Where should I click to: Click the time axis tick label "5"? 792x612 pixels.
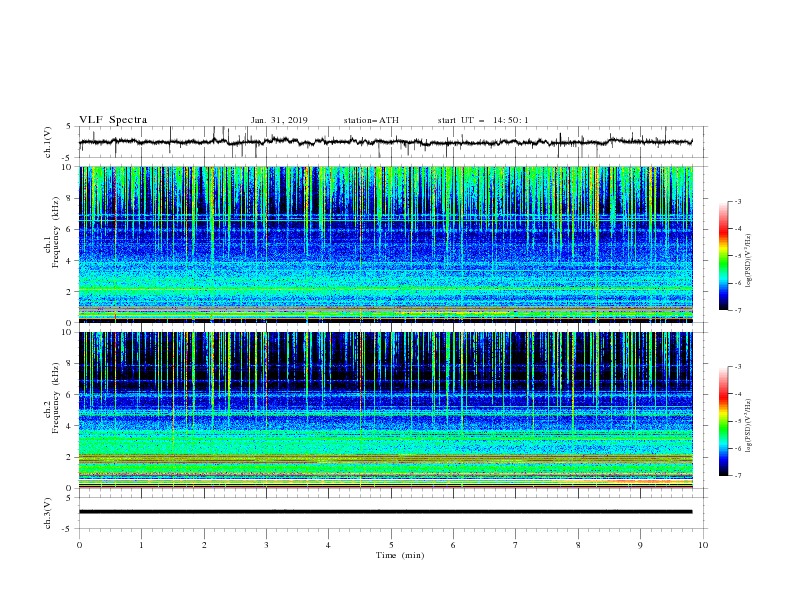coord(391,545)
